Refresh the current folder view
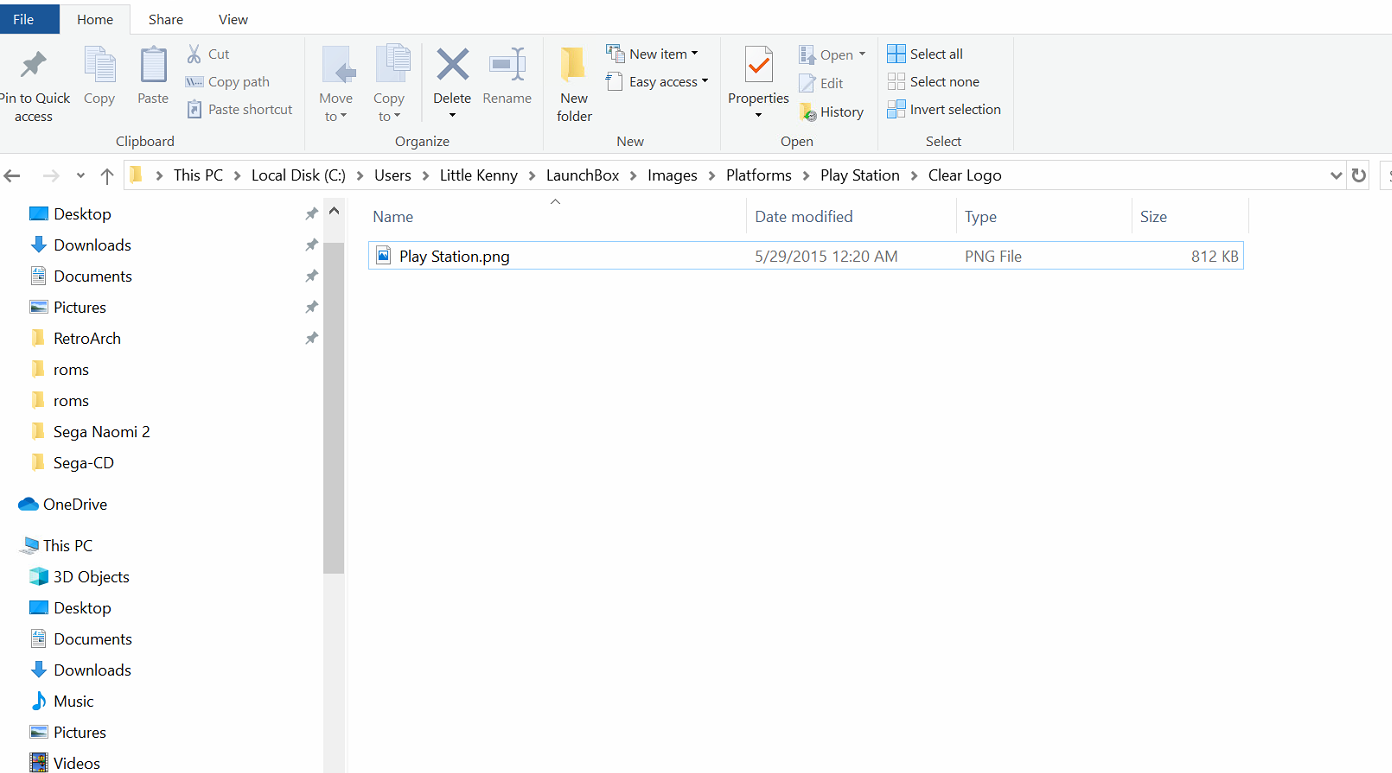This screenshot has width=1392, height=773. (x=1358, y=175)
